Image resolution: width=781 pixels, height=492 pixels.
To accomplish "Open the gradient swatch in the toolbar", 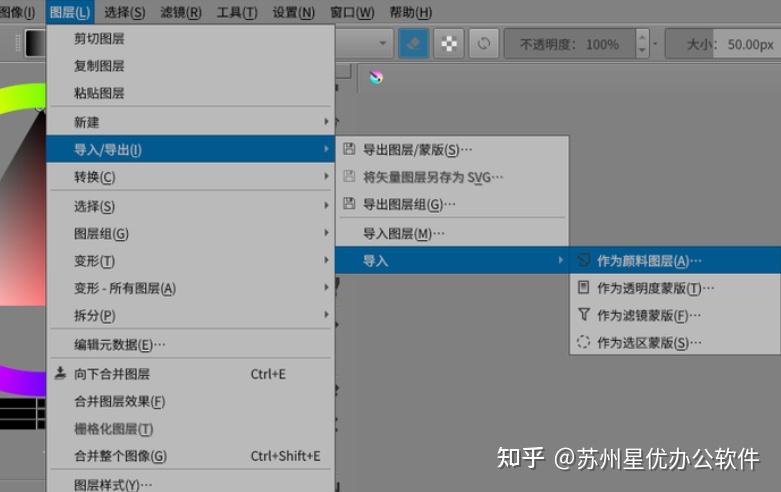I will point(35,43).
